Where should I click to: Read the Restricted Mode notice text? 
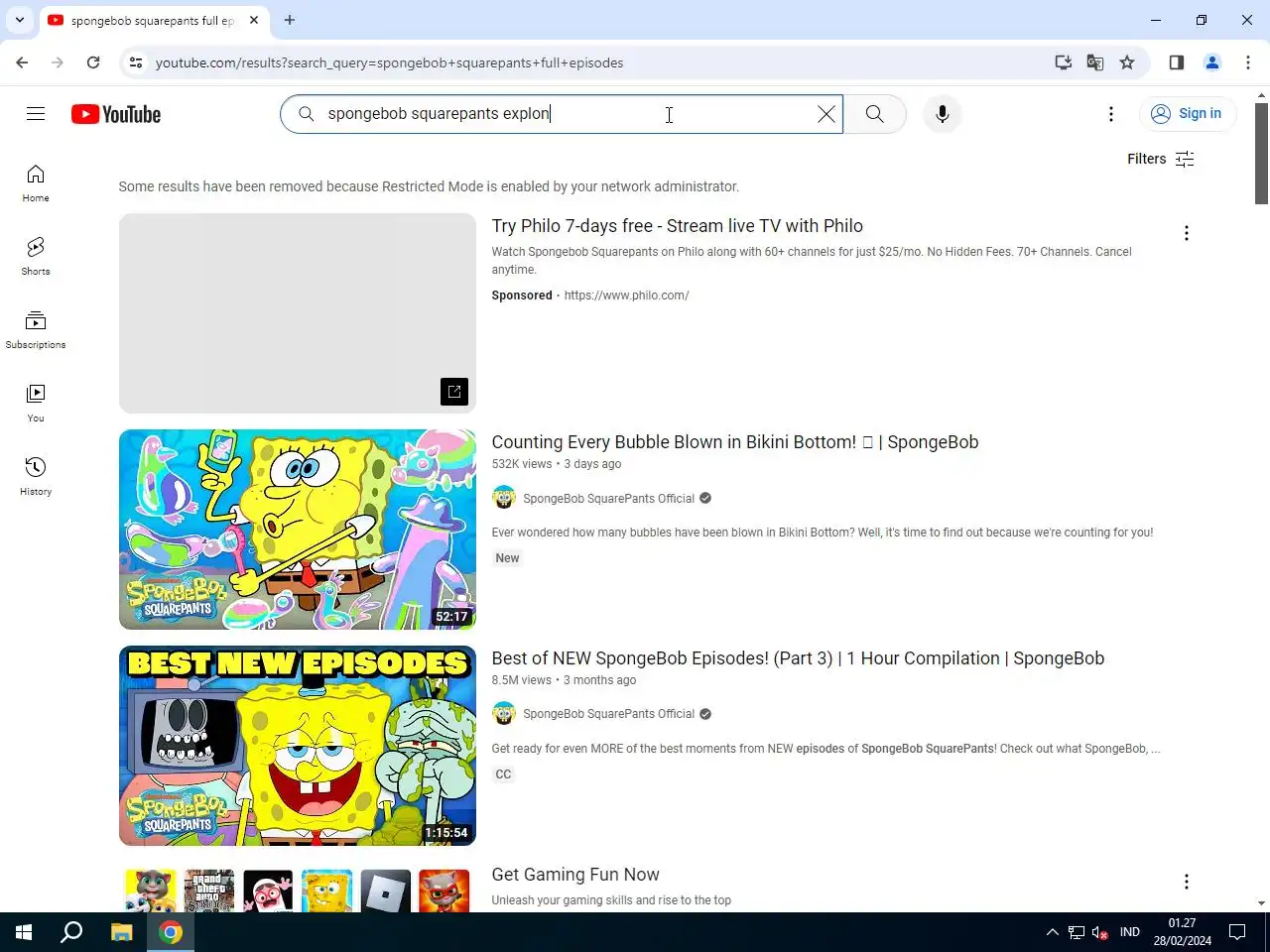click(429, 186)
